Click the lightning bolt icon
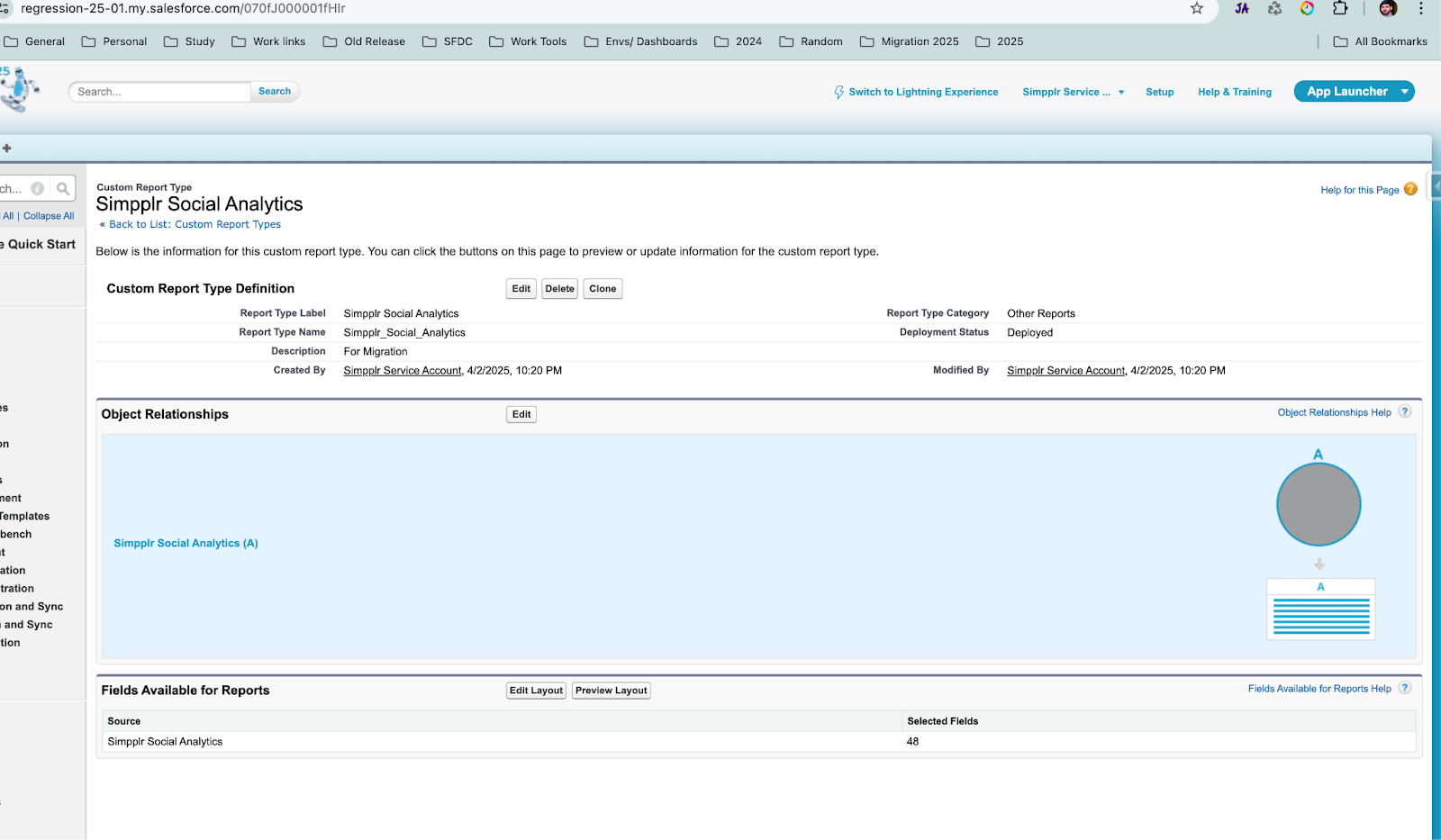The width and height of the screenshot is (1441, 840). [838, 92]
